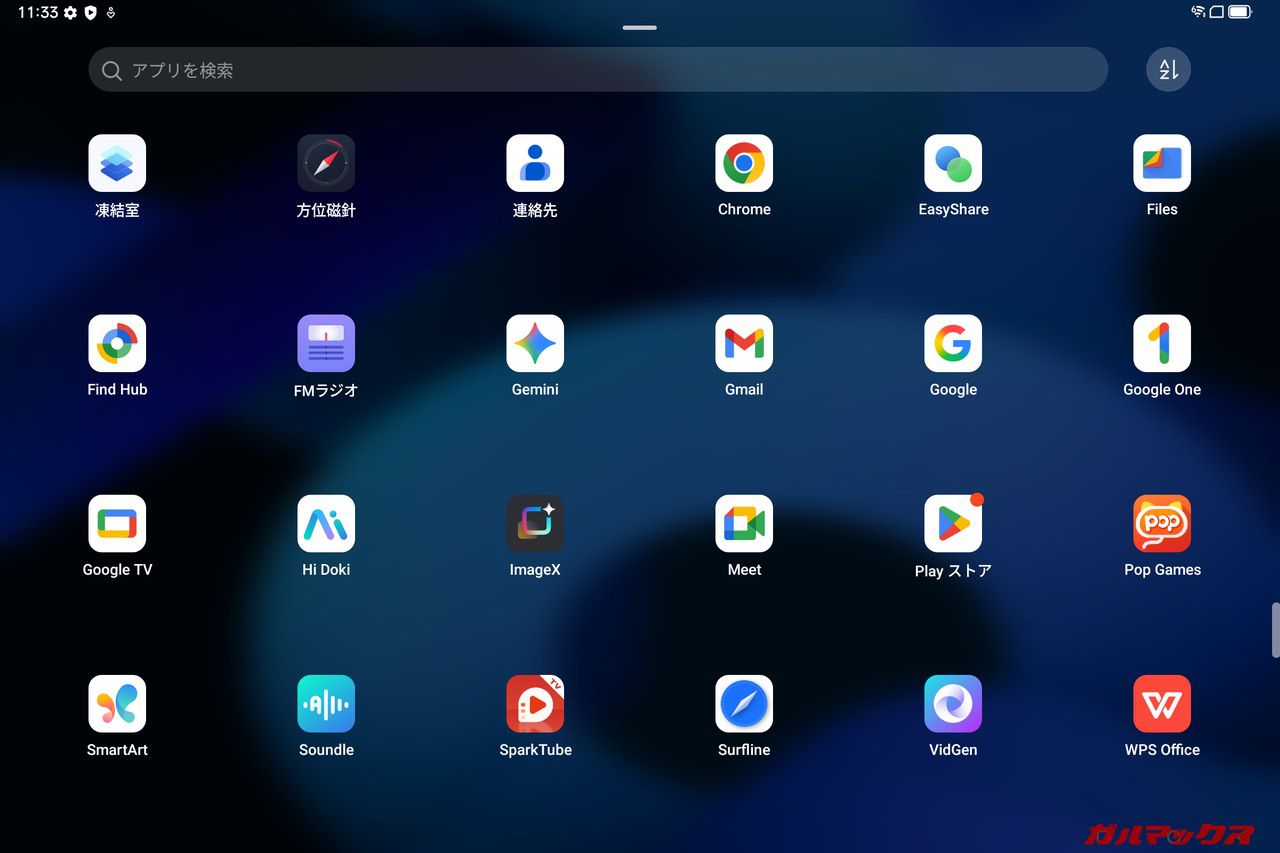Screen dimensions: 1280x853
Task: Launch the Hi Doki app
Action: click(x=326, y=524)
